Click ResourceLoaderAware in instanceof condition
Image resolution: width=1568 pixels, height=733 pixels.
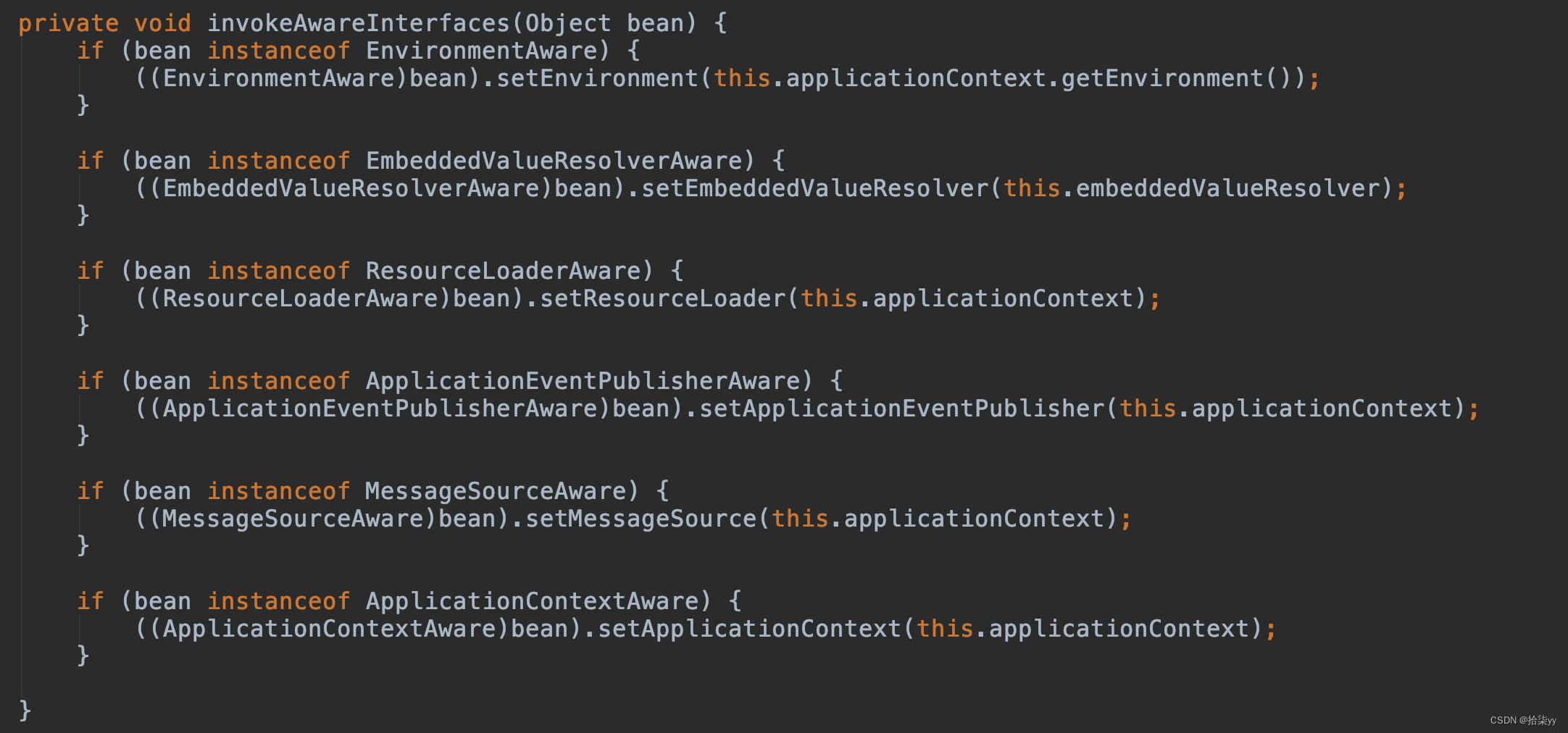(x=504, y=271)
